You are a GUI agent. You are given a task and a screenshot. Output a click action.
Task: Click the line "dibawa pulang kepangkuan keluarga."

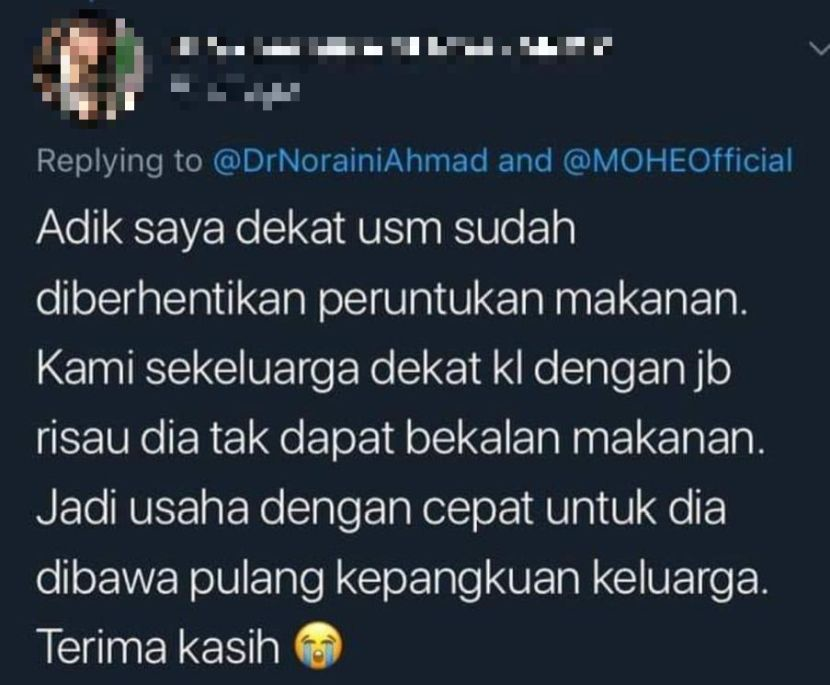402,580
